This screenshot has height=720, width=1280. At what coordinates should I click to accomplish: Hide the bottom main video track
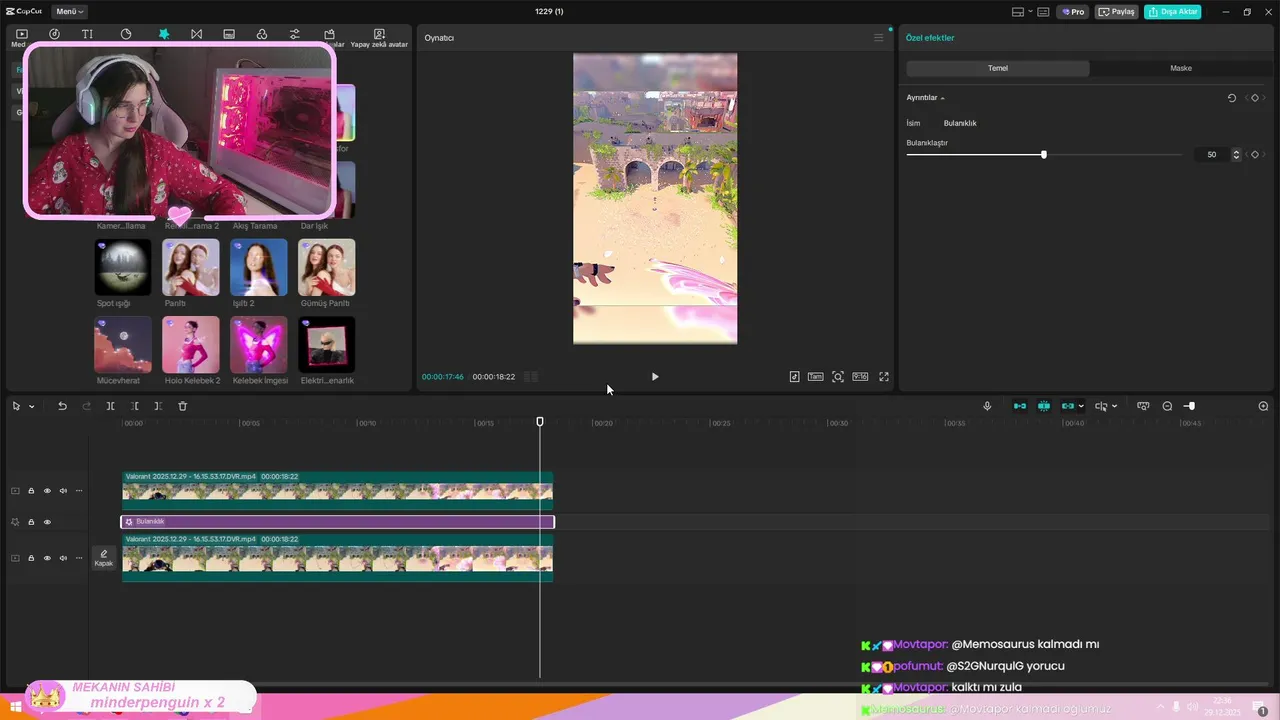(47, 558)
